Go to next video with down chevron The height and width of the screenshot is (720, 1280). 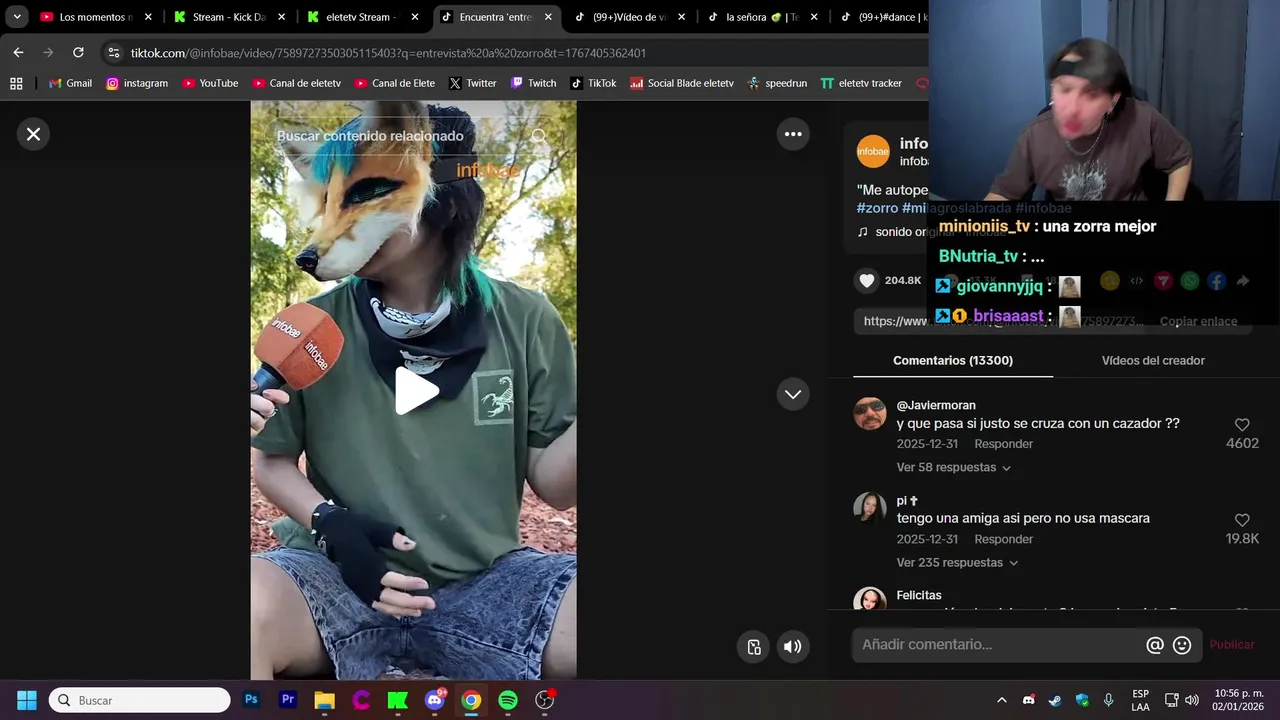(793, 394)
